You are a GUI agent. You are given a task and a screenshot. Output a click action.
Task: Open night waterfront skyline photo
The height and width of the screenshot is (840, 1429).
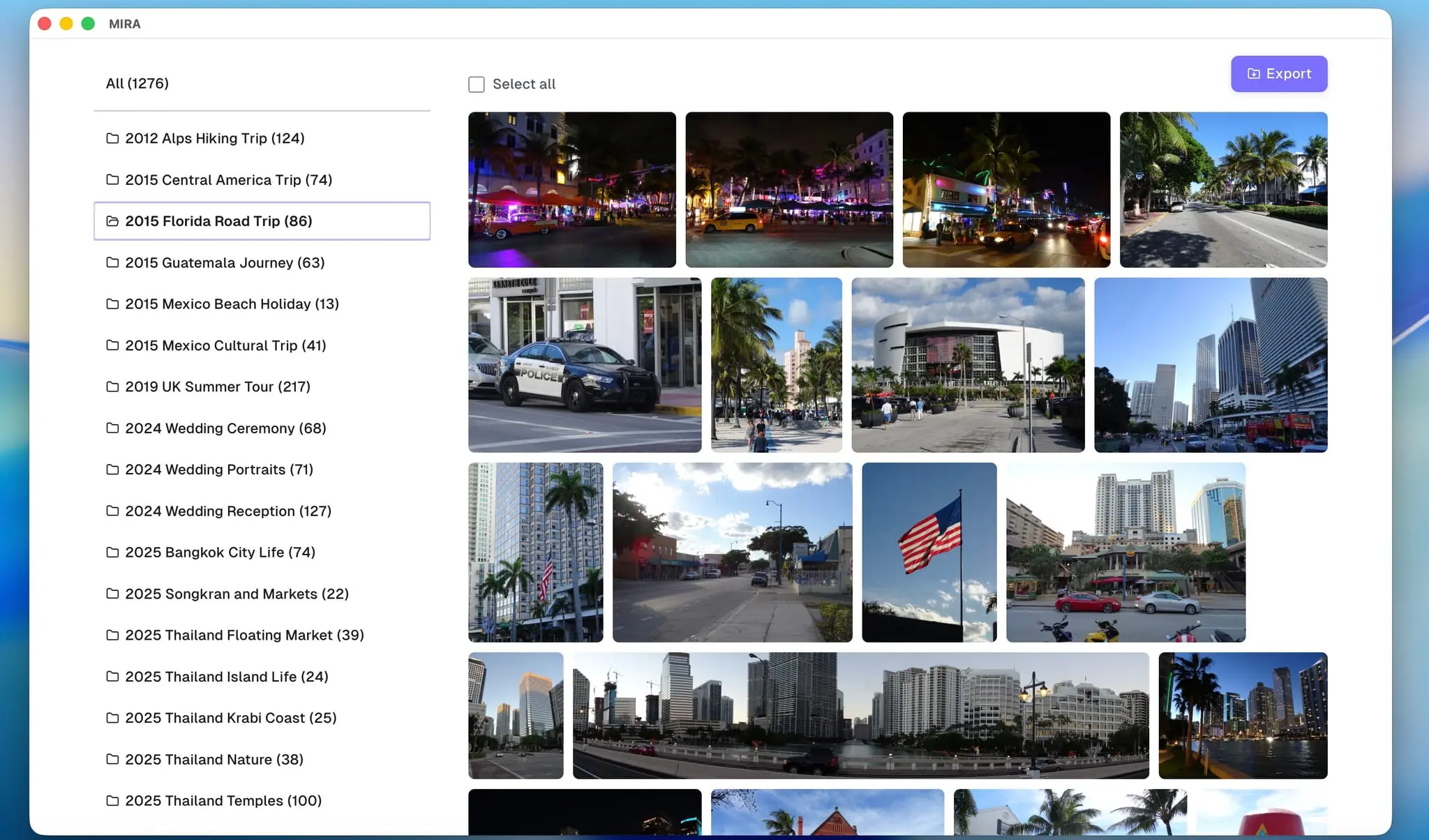pyautogui.click(x=1243, y=716)
